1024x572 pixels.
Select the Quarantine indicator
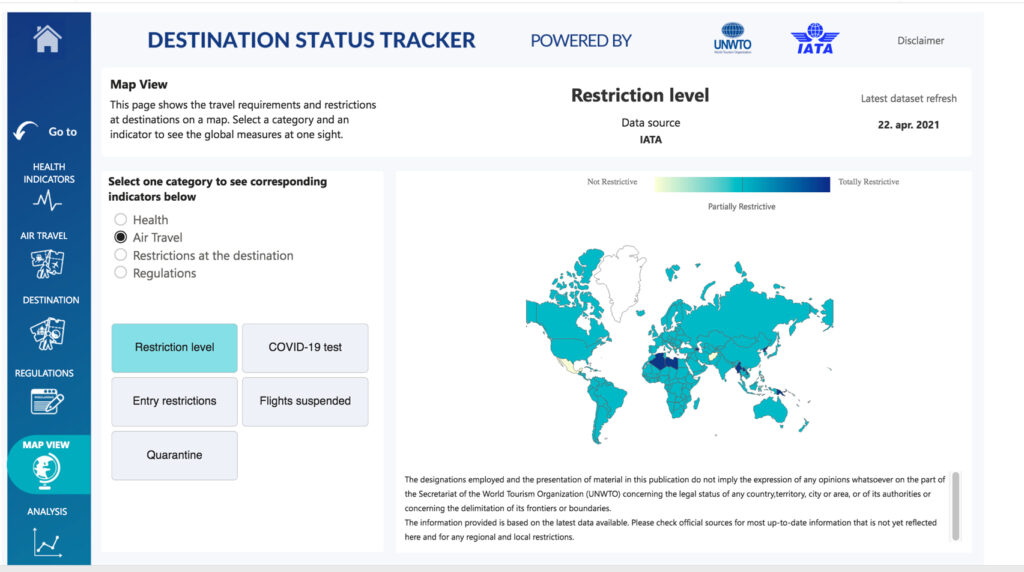(174, 455)
